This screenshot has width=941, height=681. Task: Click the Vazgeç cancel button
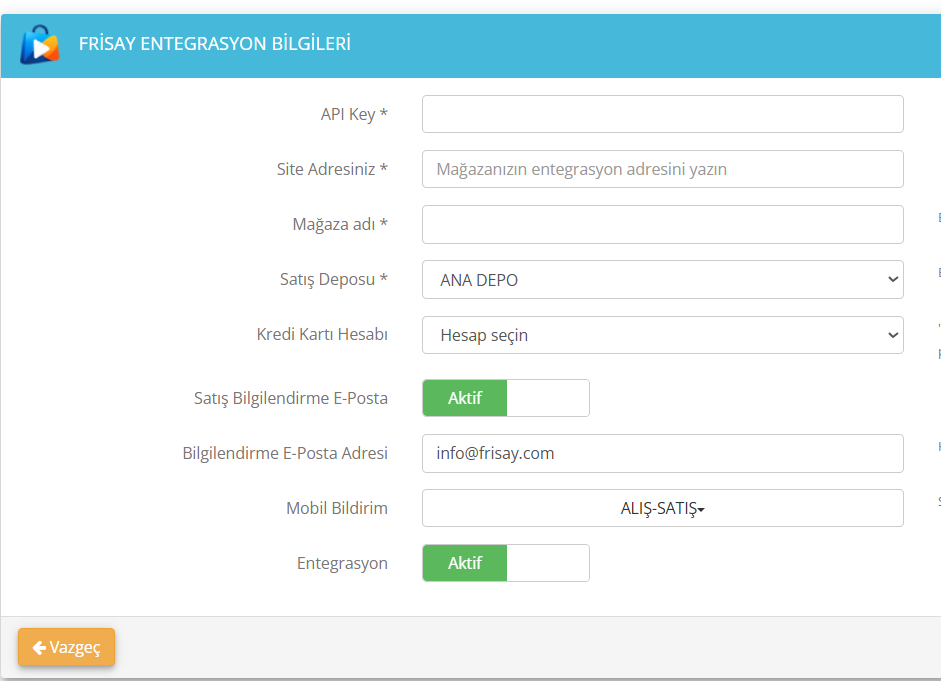click(x=67, y=647)
